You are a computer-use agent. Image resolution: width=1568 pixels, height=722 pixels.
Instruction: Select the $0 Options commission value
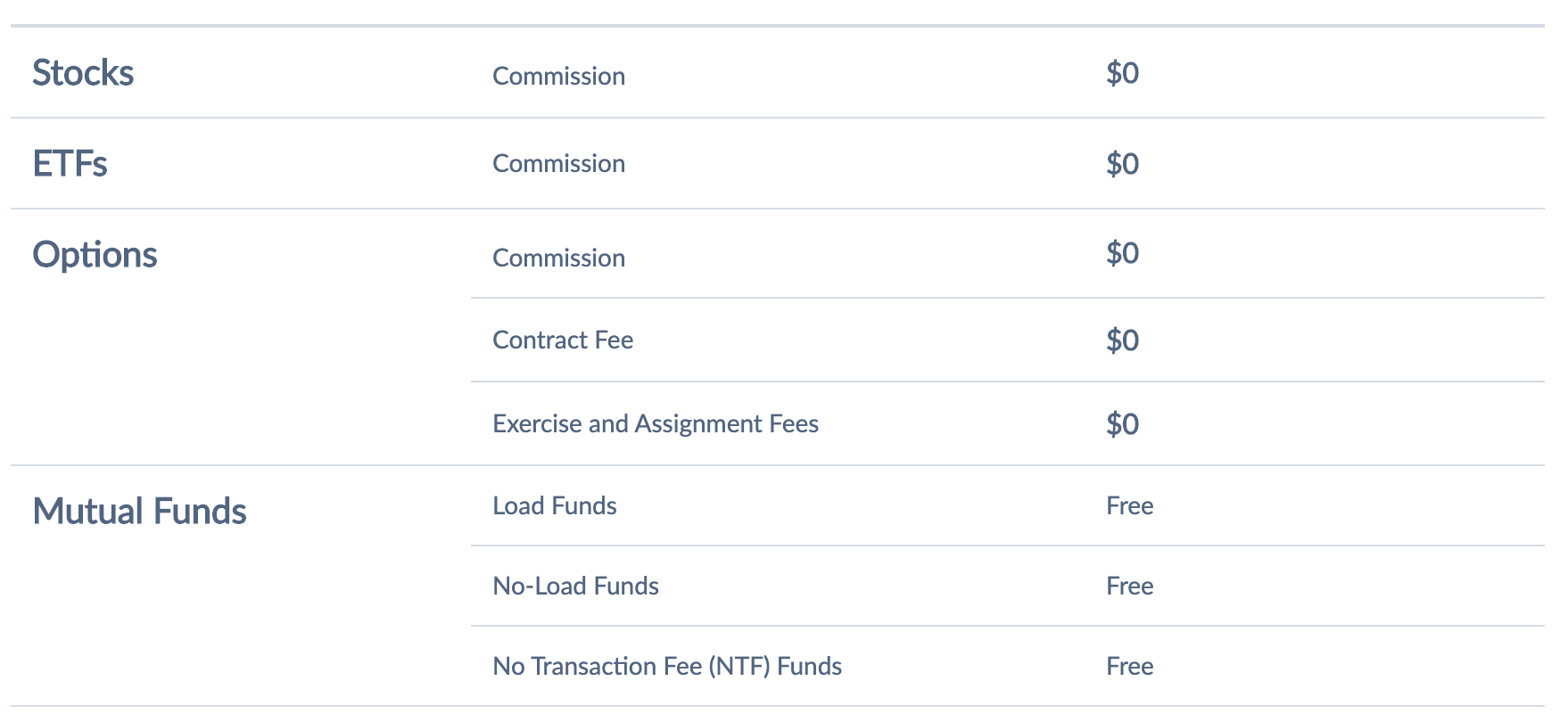click(1122, 254)
